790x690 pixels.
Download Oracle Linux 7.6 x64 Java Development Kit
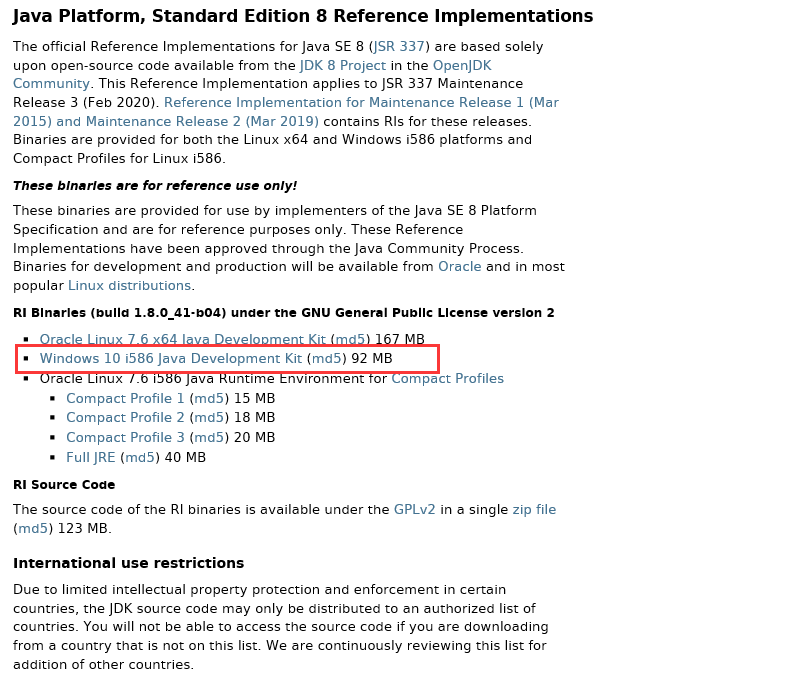[x=182, y=339]
